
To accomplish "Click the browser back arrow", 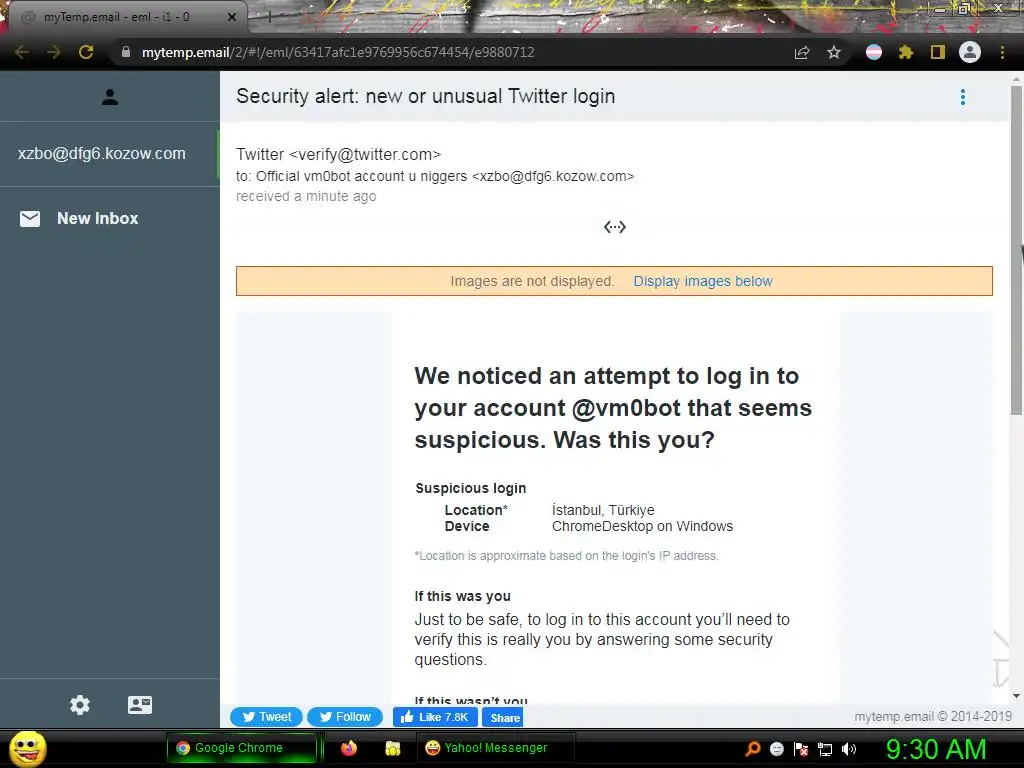I will (22, 52).
